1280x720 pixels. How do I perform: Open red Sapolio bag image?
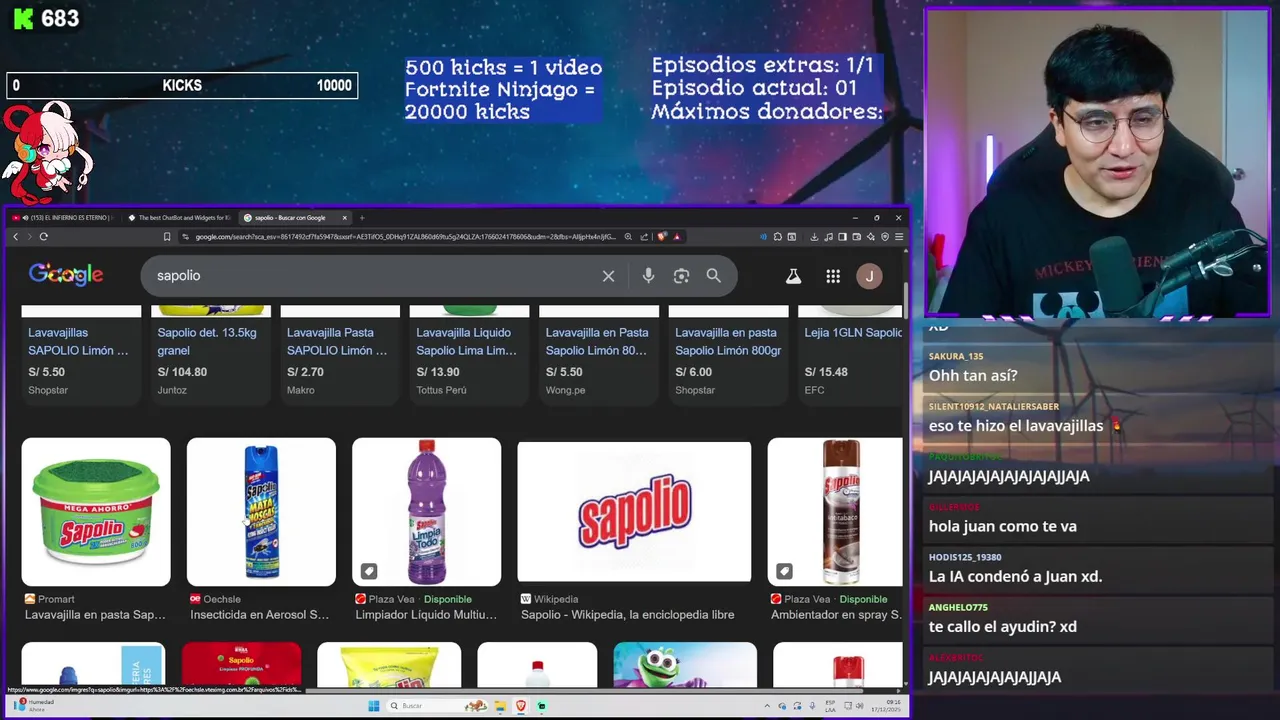pyautogui.click(x=241, y=665)
